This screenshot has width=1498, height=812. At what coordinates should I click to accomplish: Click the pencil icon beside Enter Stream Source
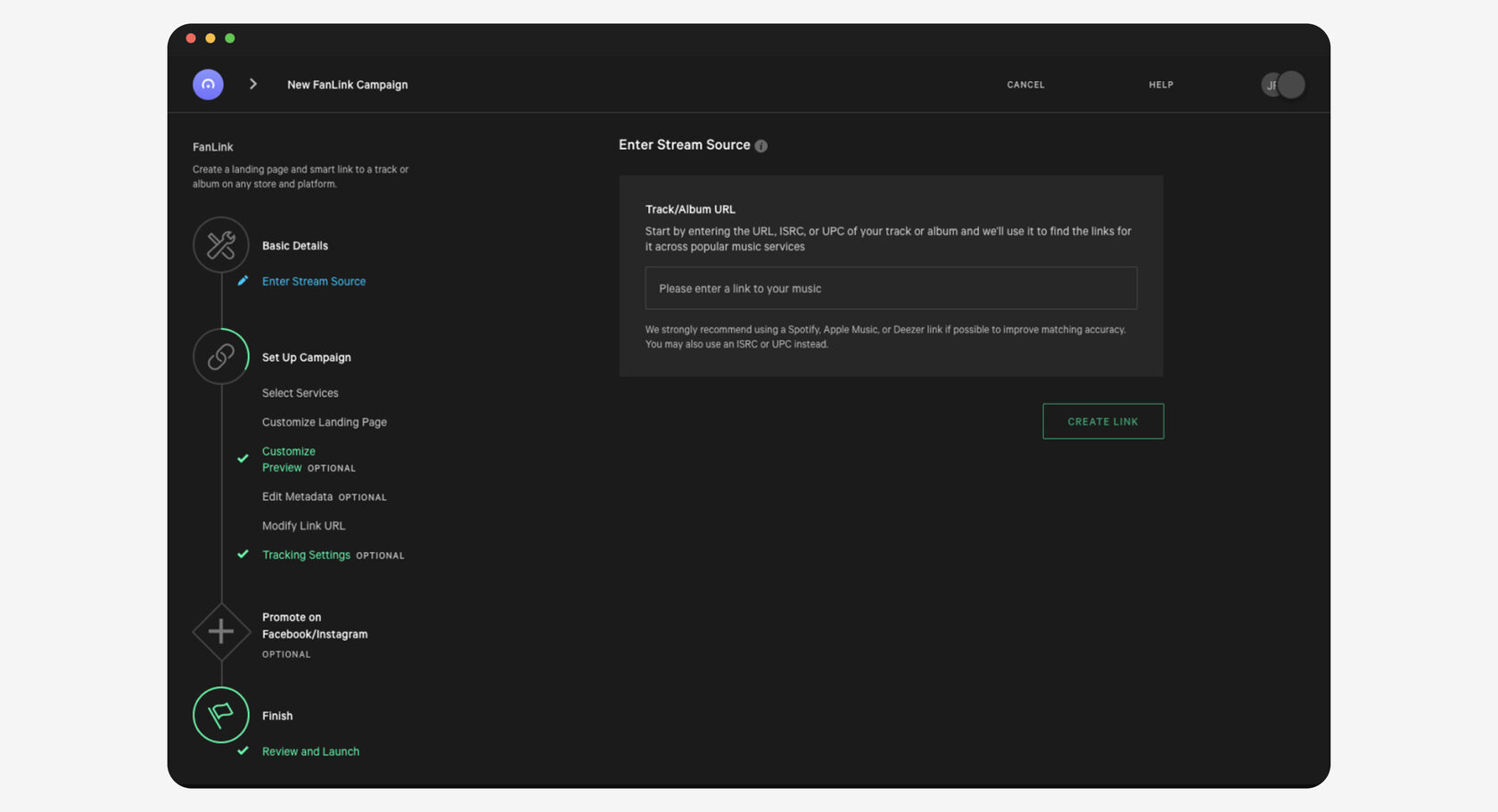243,281
